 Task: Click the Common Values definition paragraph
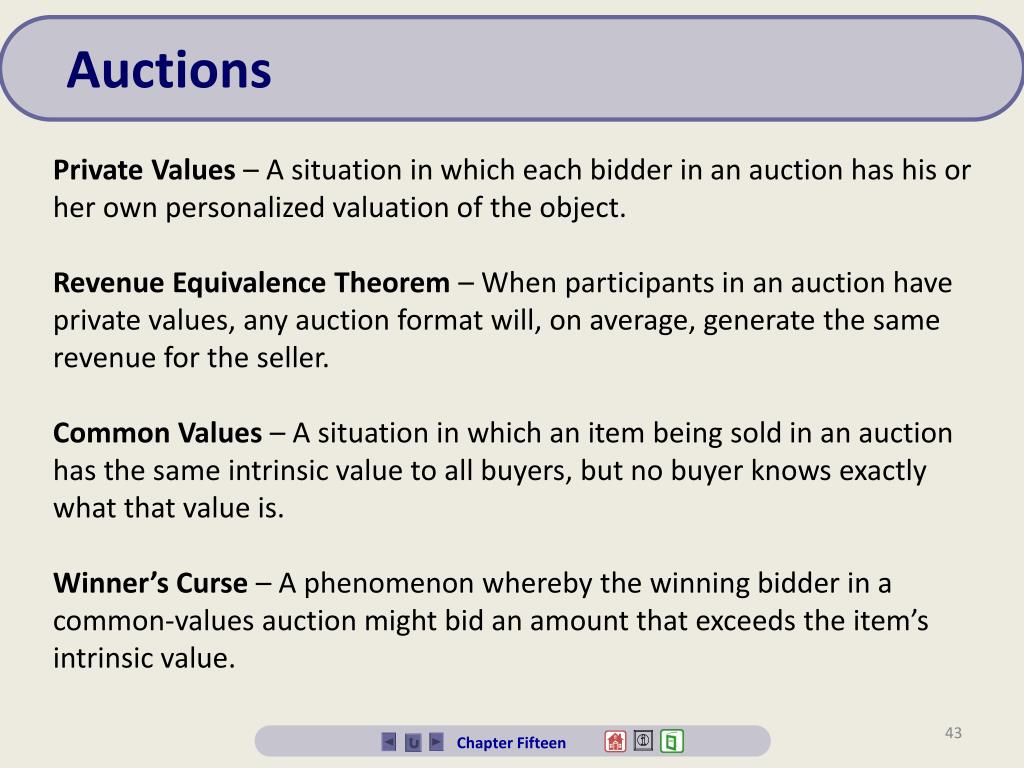(503, 470)
